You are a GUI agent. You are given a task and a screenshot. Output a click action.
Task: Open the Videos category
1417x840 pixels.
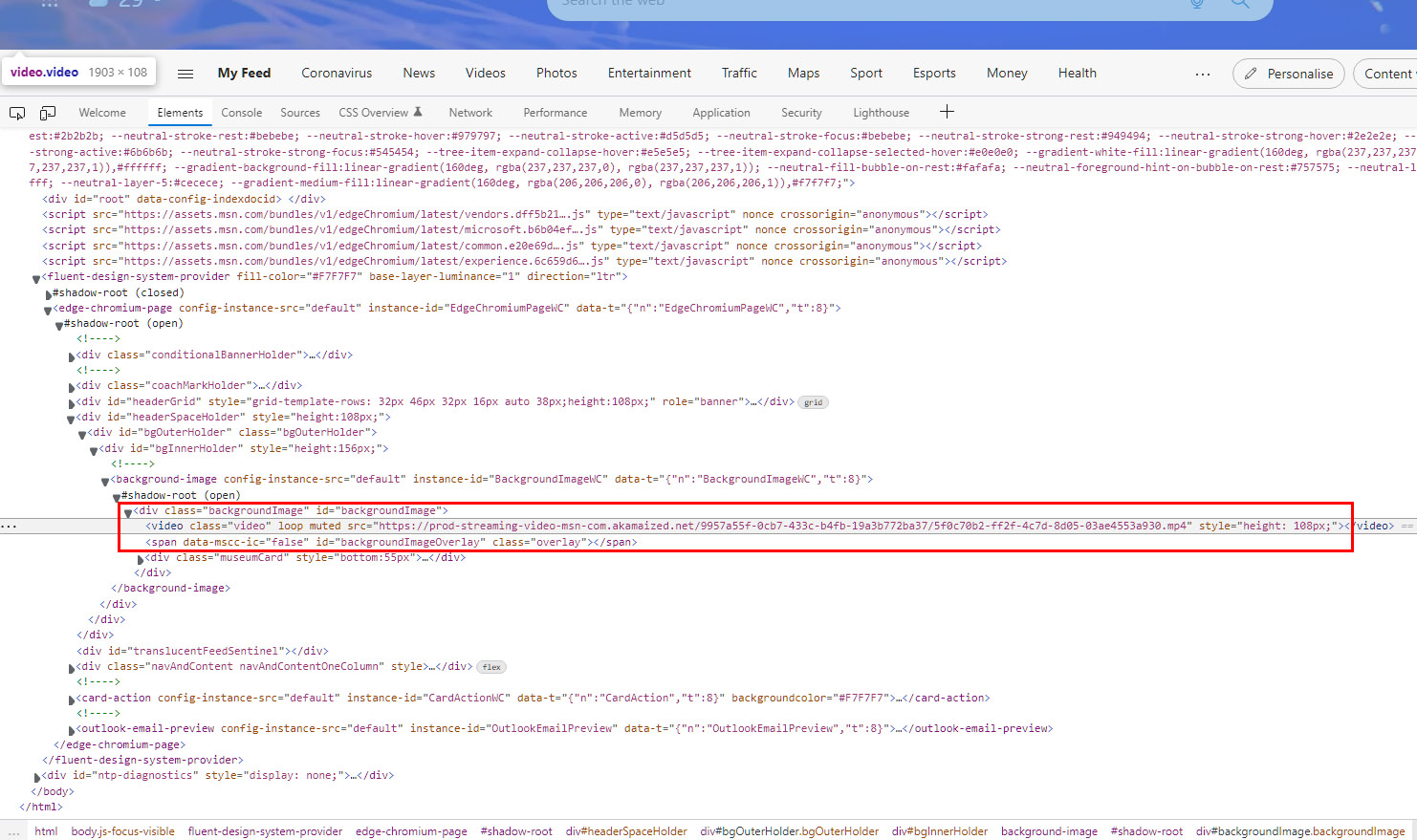(486, 73)
